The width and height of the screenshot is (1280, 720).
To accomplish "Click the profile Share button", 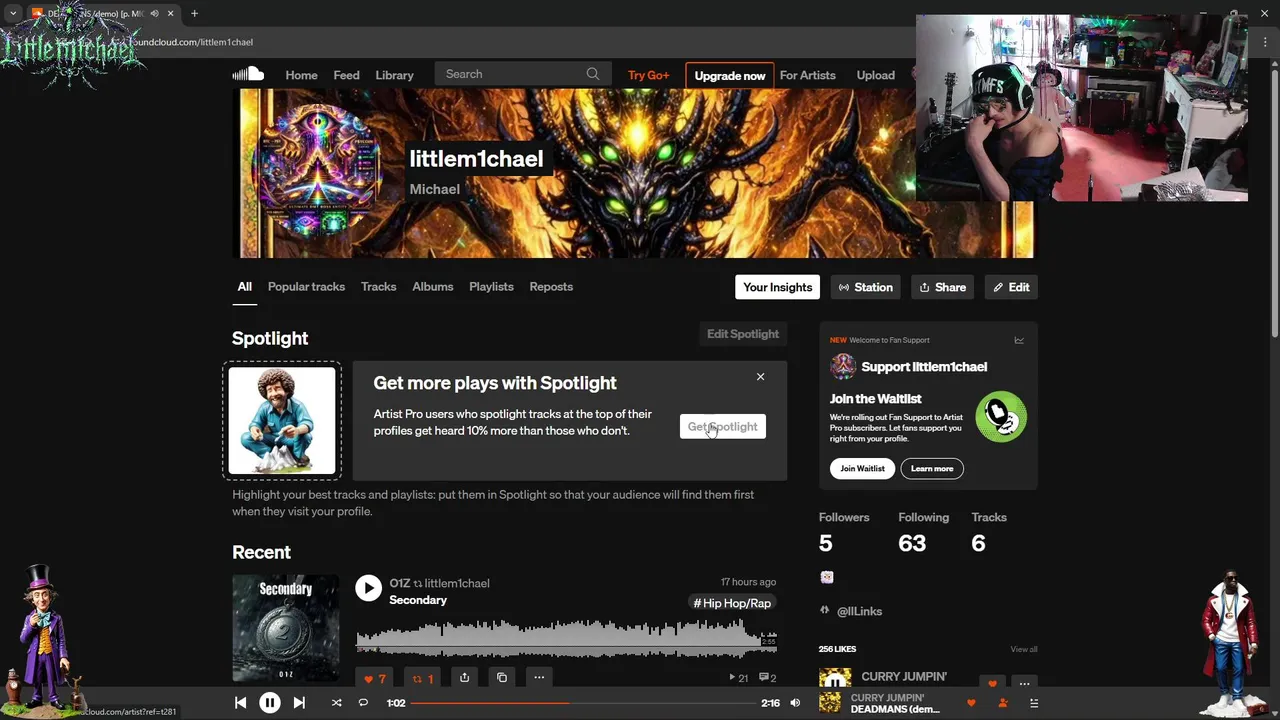I will pos(942,287).
